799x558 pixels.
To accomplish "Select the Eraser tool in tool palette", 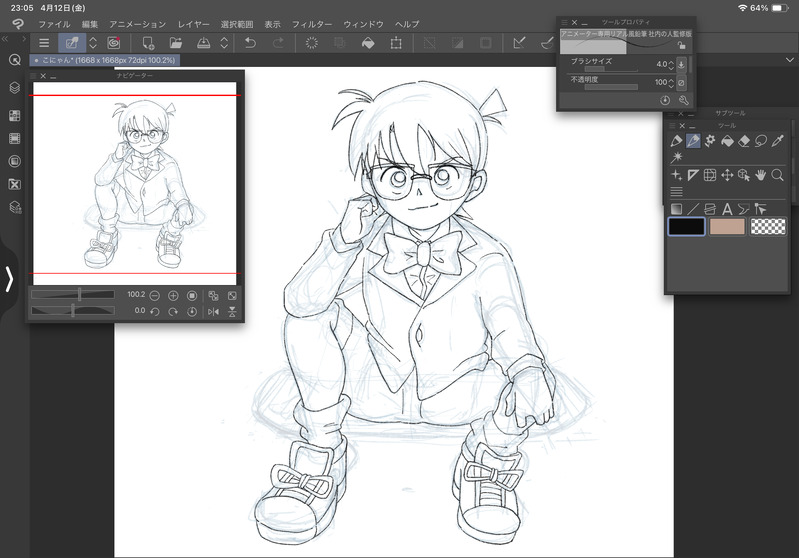I will click(x=744, y=142).
